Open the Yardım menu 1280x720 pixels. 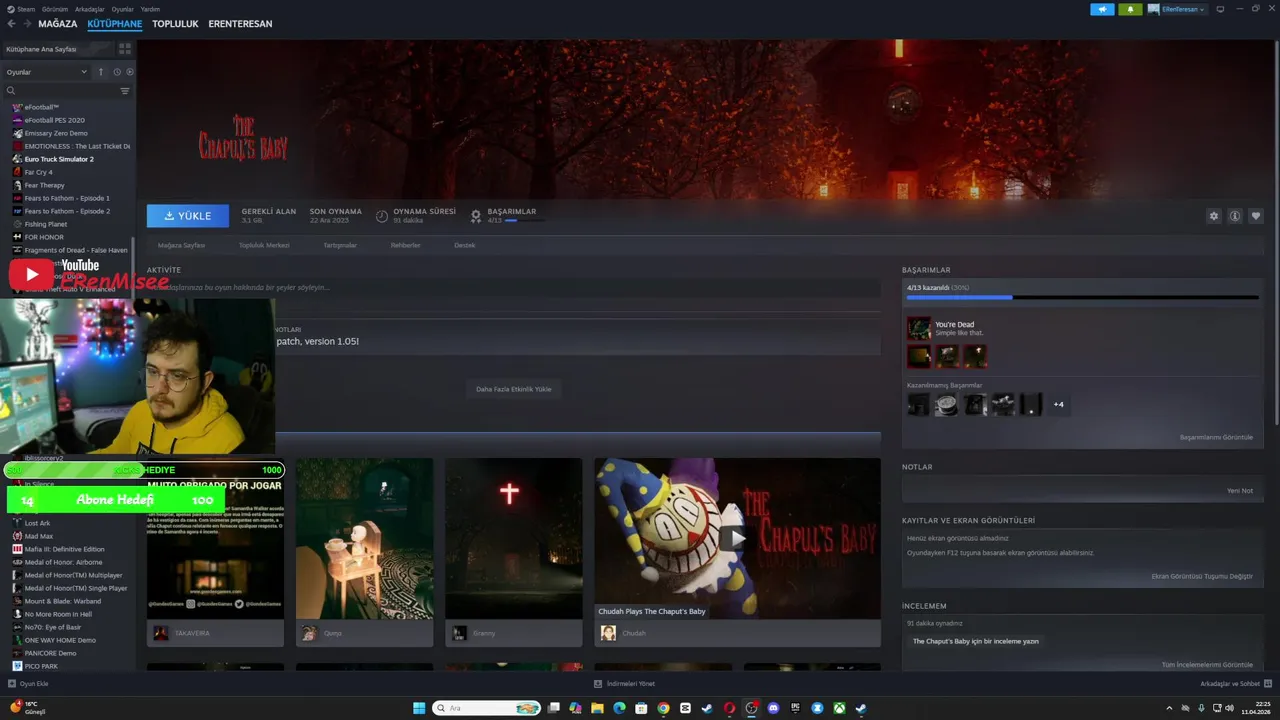(x=150, y=9)
